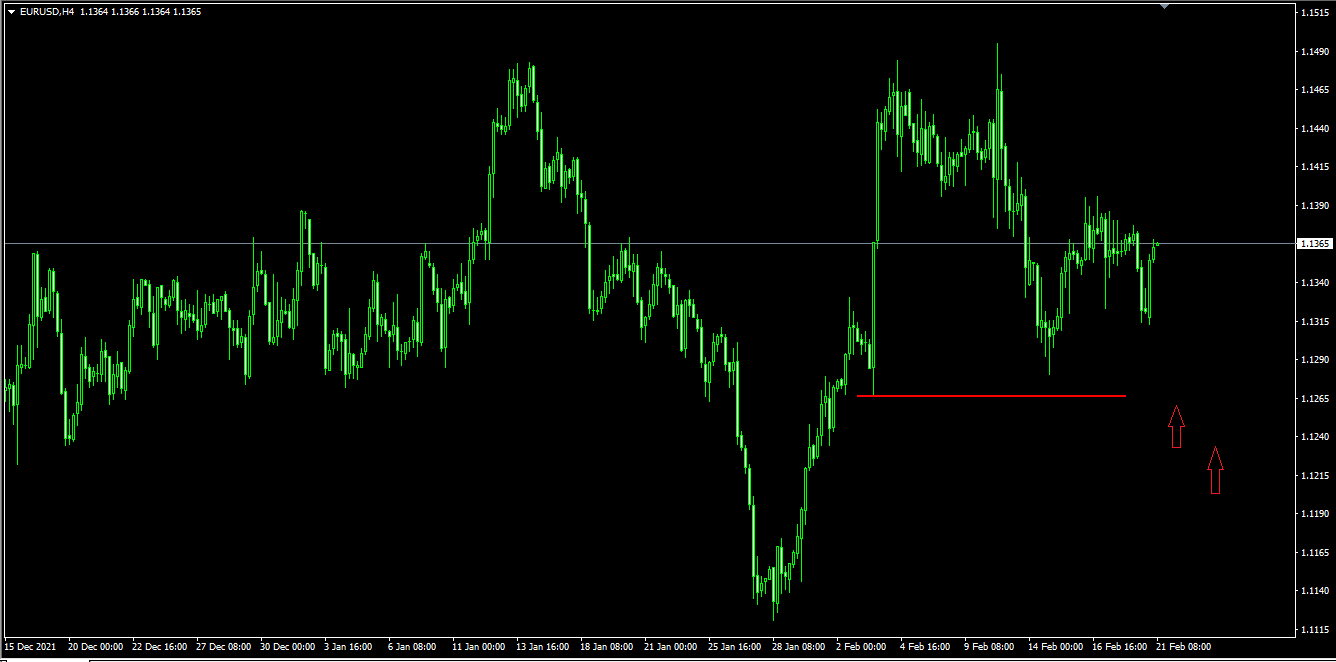Click the 6 Jan 08:00 time label
The width and height of the screenshot is (1336, 662).
pos(413,647)
